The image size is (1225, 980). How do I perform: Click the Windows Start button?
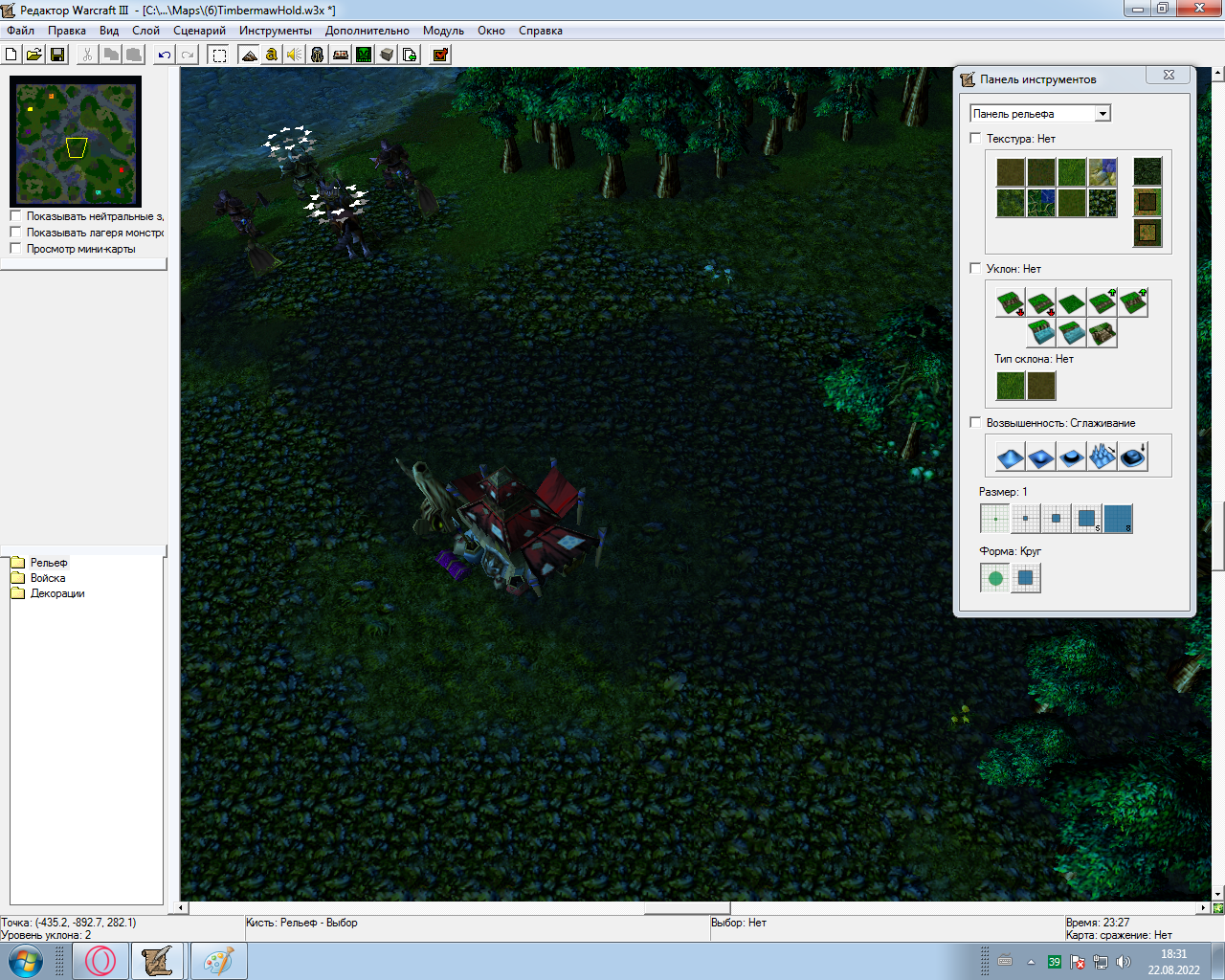(x=26, y=961)
